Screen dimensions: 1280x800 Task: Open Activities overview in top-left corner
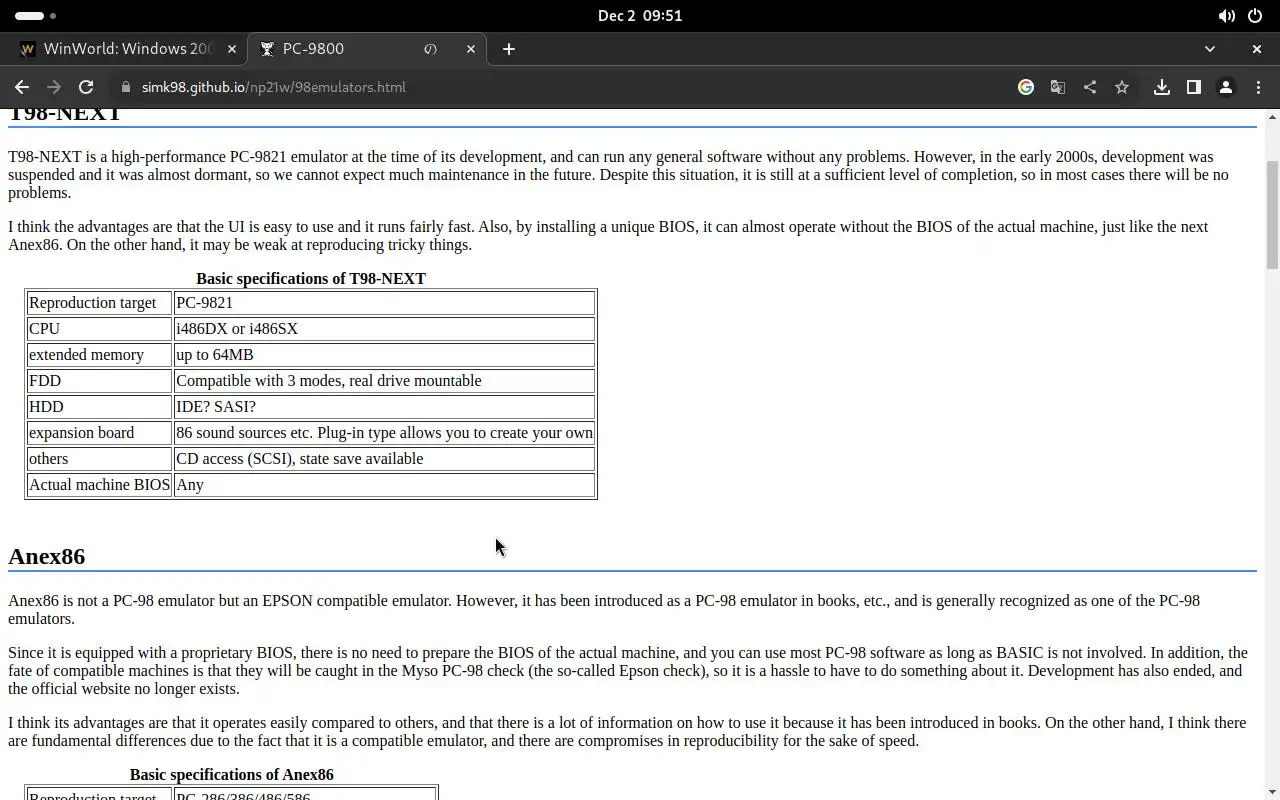click(36, 16)
